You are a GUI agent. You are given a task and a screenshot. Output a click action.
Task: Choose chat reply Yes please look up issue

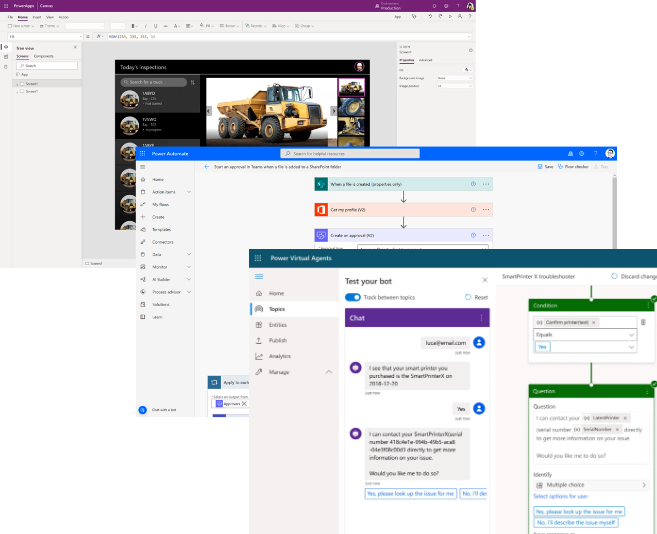(x=411, y=494)
